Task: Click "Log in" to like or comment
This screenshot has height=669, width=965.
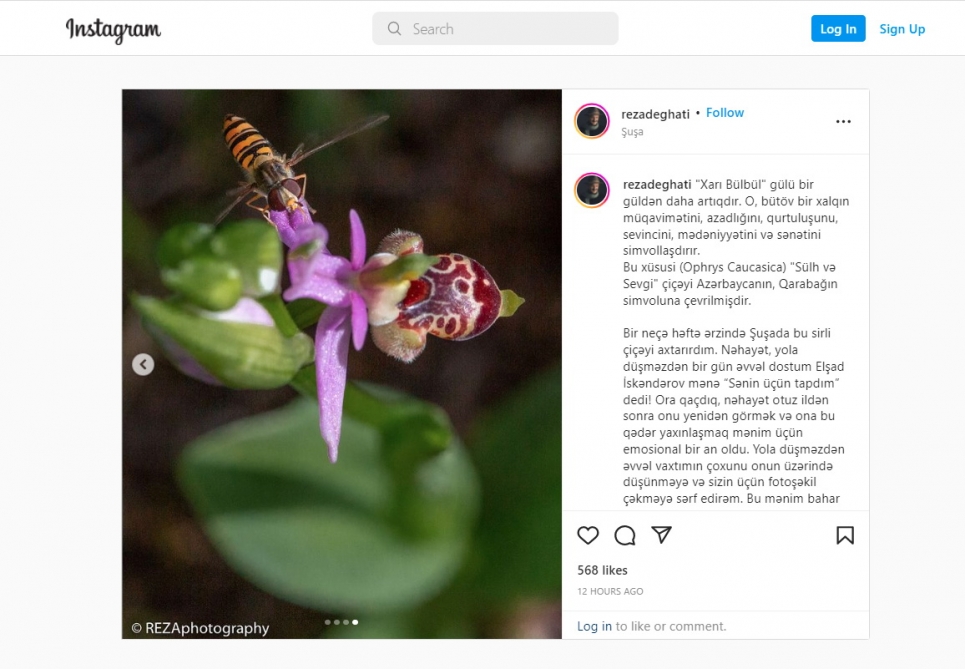Action: pyautogui.click(x=594, y=626)
